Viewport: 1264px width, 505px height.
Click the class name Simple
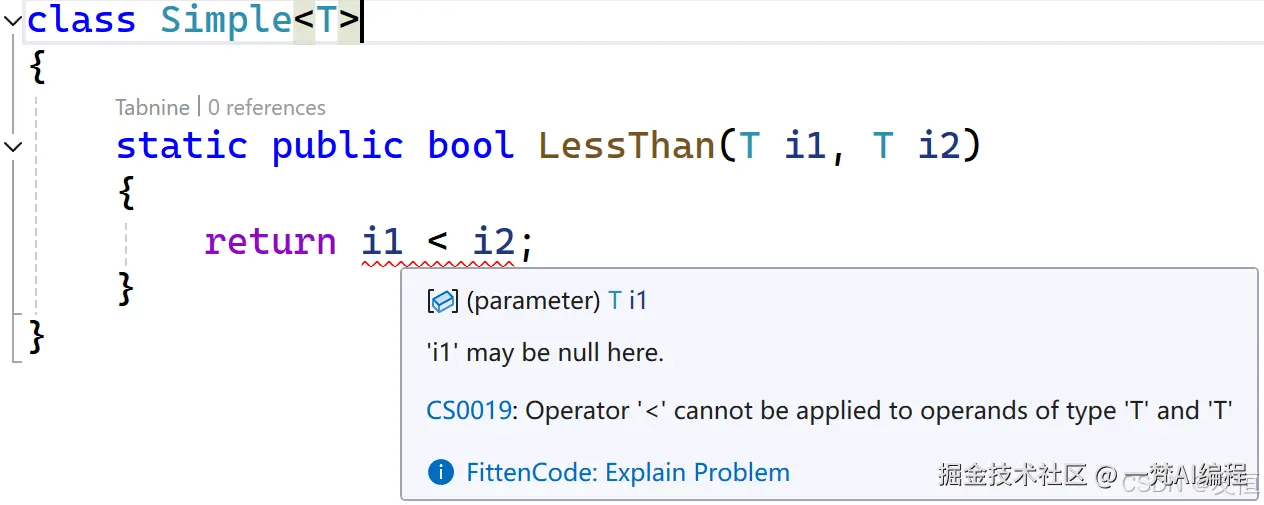pos(226,20)
